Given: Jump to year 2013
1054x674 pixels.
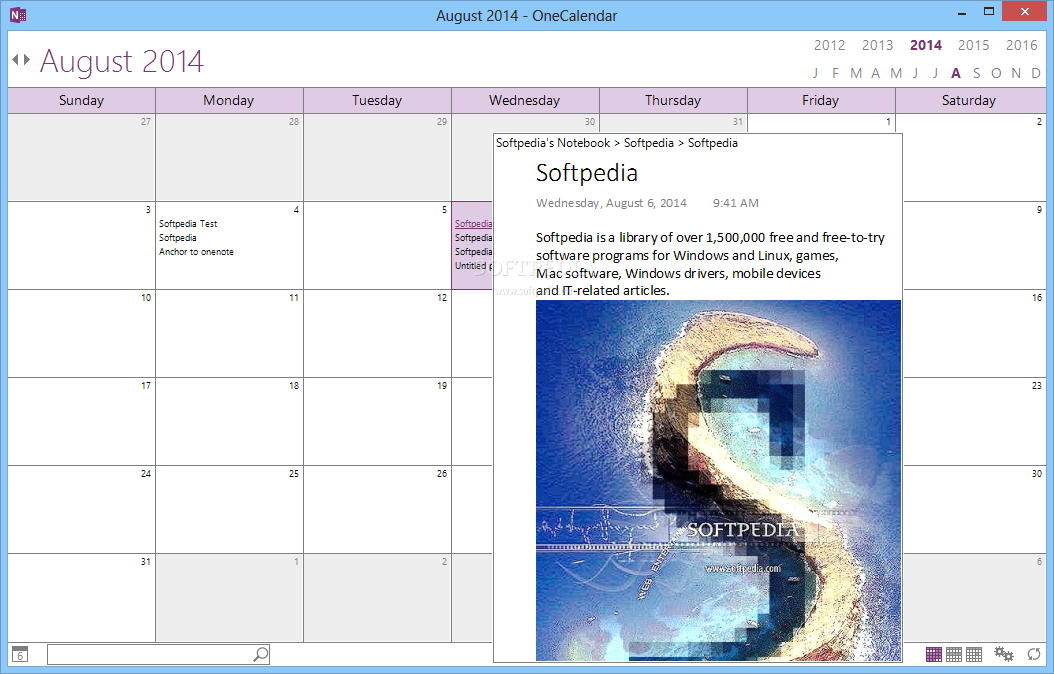Looking at the screenshot, I should [877, 45].
